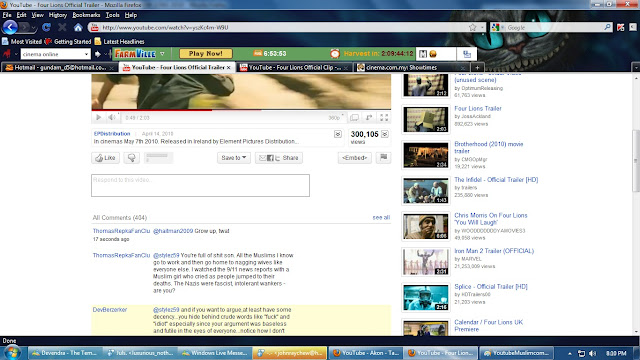Screen dimensions: 640x360
Task: Pop out the video player icon
Action: tap(369, 118)
